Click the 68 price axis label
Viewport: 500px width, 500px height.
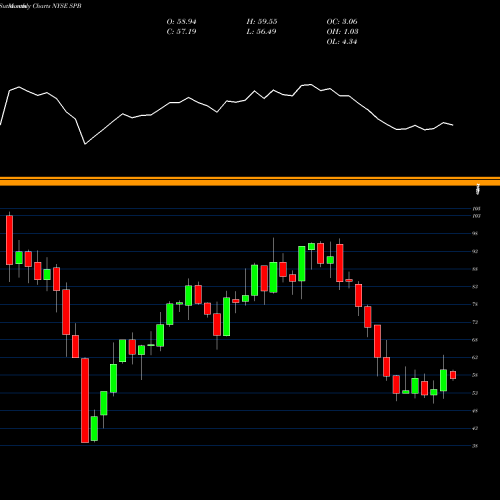pos(475,340)
